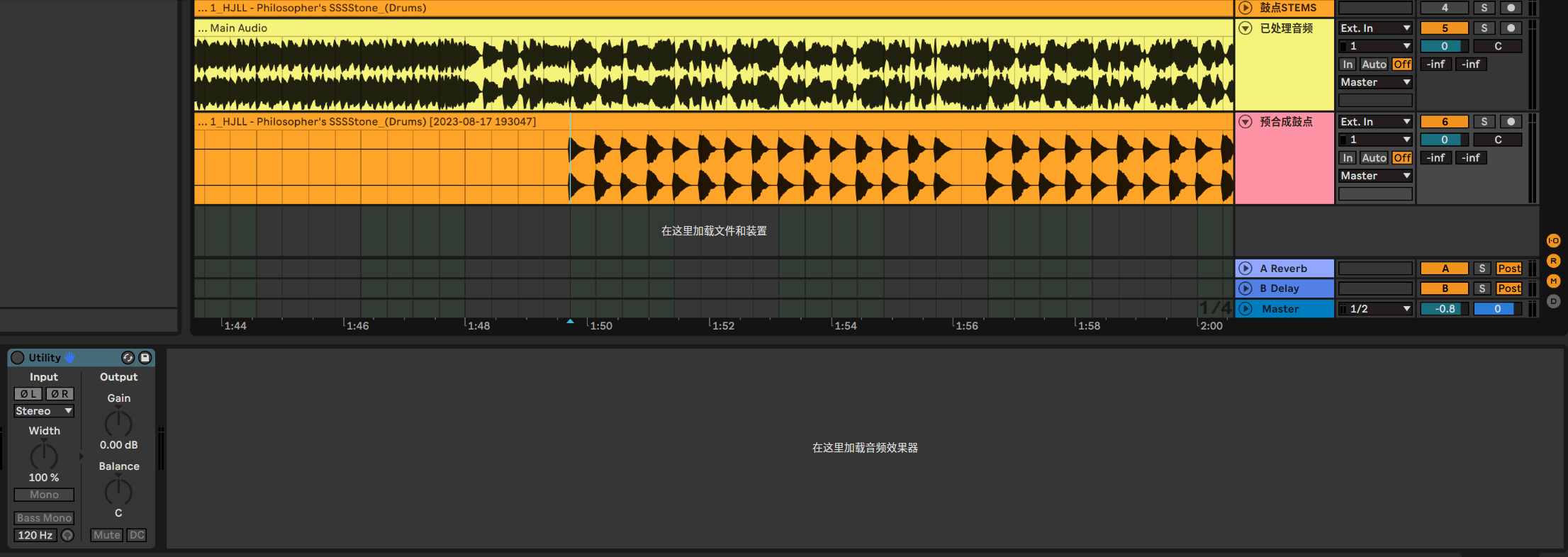The width and height of the screenshot is (1568, 557).
Task: Click the Bass Mono audition headphone icon
Action: point(67,536)
